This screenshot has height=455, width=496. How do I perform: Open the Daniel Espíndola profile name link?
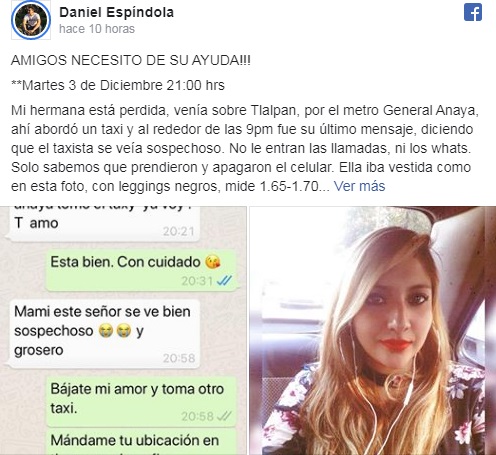click(x=116, y=12)
